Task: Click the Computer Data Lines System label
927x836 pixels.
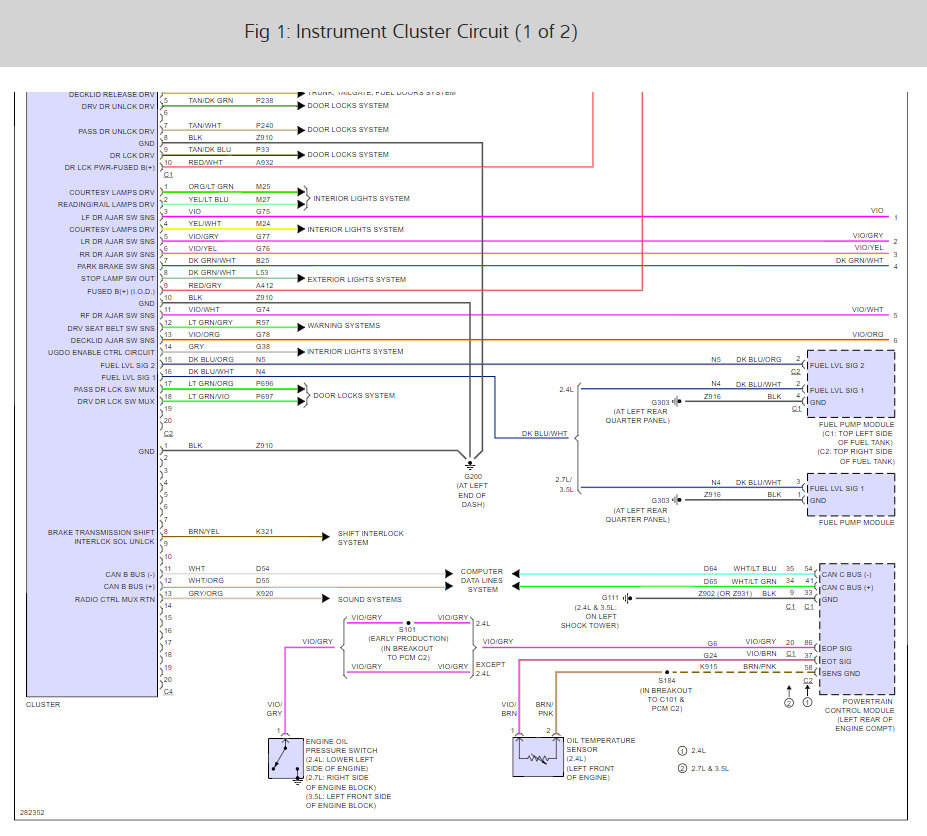Action: tap(482, 581)
